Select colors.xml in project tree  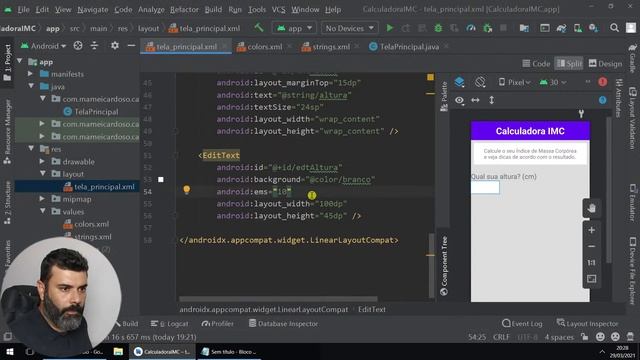pos(86,224)
